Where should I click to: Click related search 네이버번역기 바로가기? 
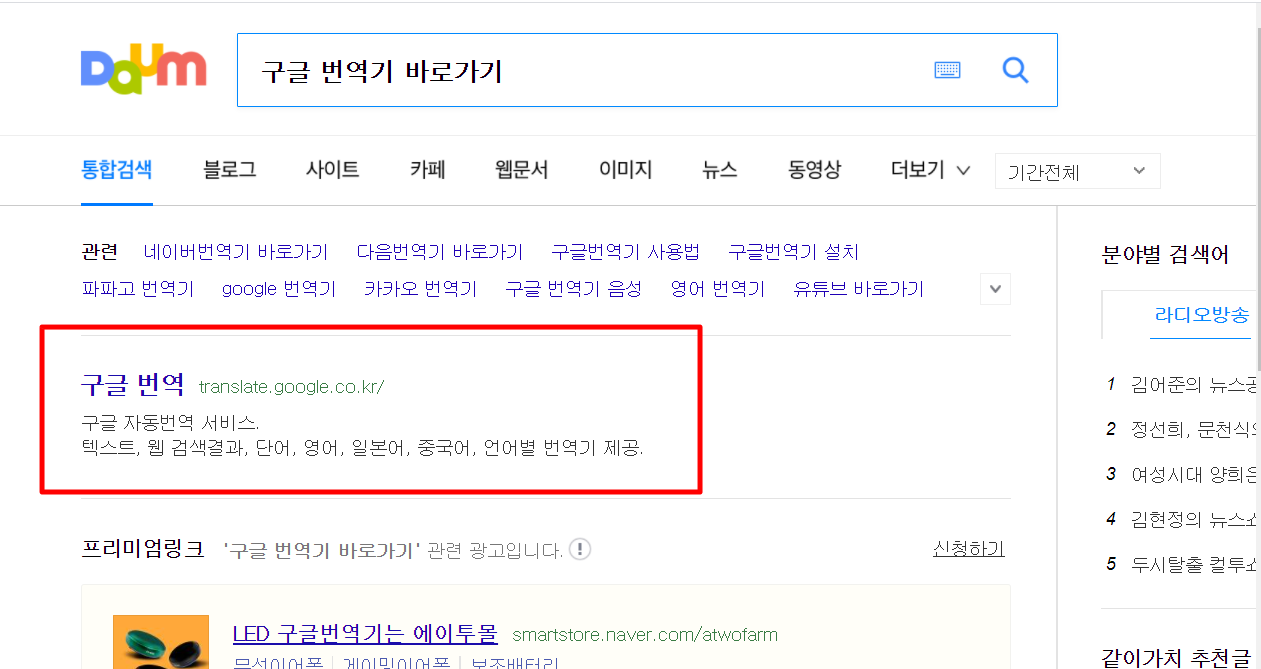click(236, 252)
